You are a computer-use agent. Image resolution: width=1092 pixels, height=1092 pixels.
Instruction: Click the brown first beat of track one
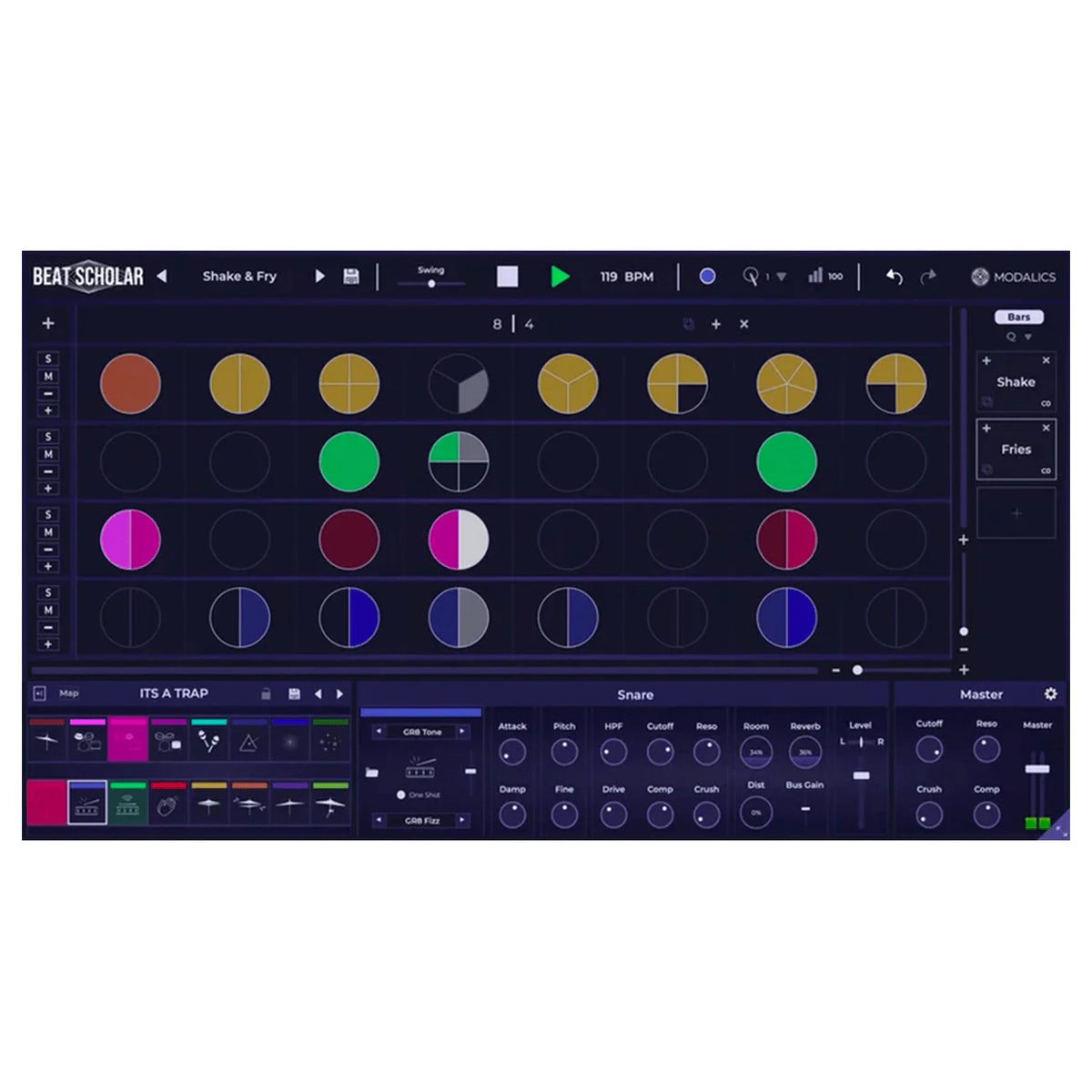[130, 384]
